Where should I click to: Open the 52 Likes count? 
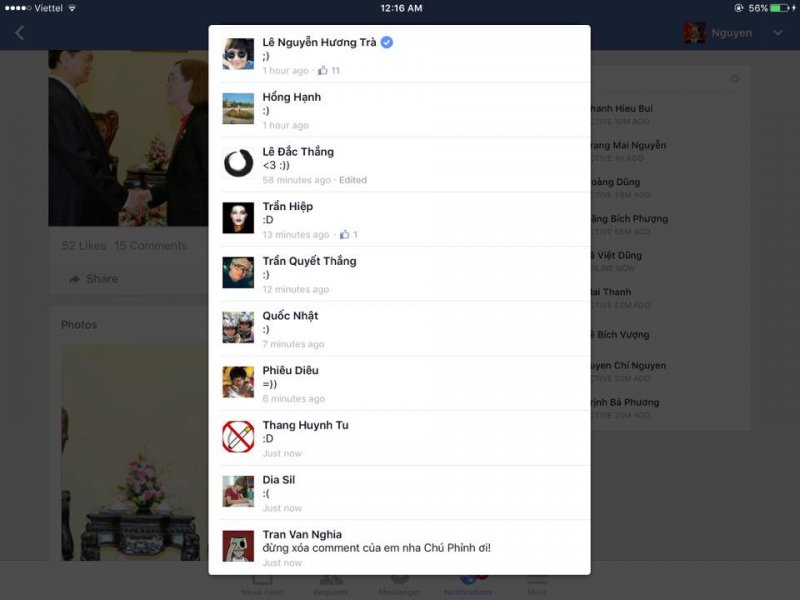pyautogui.click(x=84, y=245)
